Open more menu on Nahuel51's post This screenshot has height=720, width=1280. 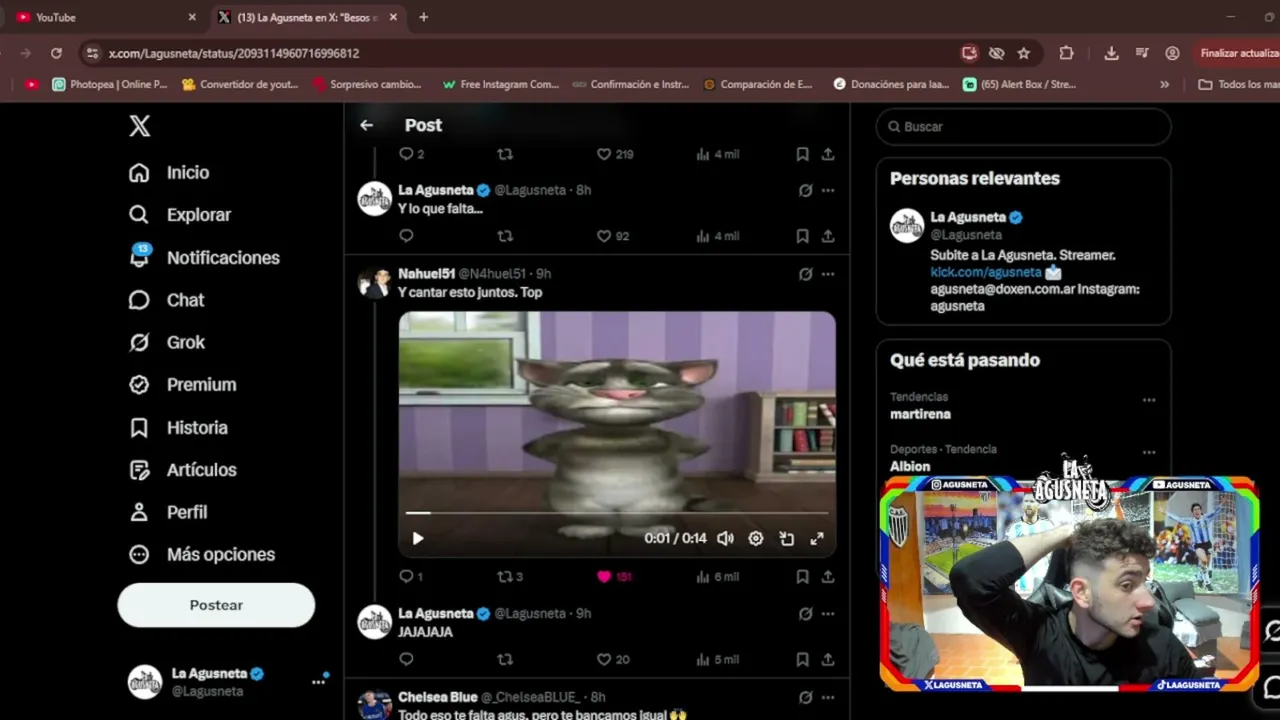pyautogui.click(x=828, y=274)
